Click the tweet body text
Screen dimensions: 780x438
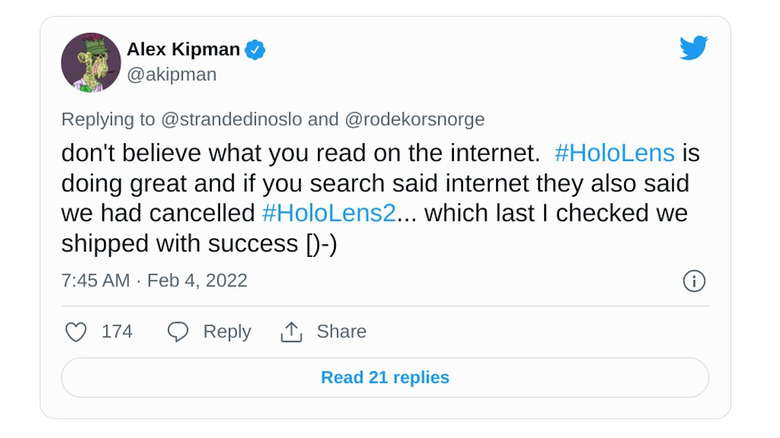(381, 198)
